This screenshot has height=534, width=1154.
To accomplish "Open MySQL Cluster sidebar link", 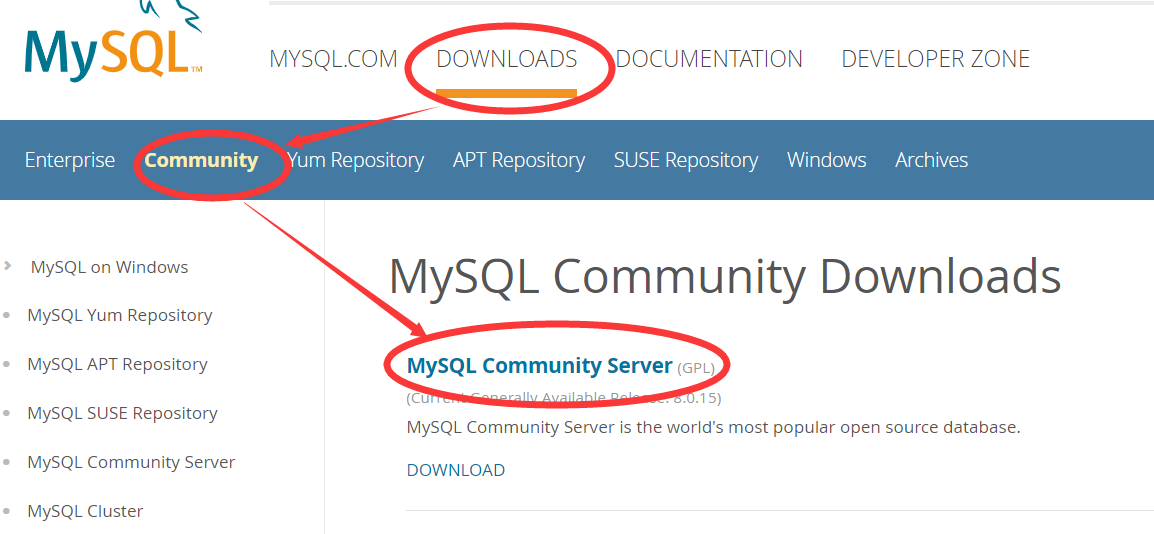I will coord(85,511).
